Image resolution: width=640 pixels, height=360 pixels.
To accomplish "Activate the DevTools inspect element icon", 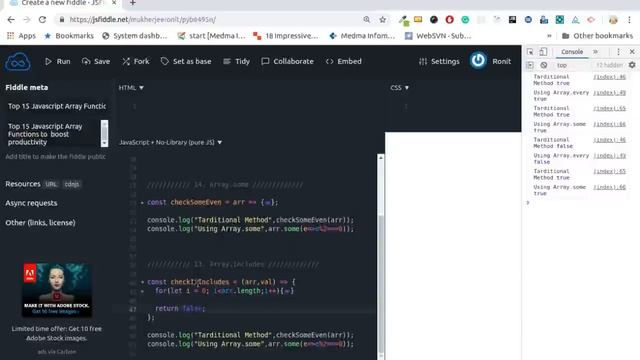I will (530, 52).
